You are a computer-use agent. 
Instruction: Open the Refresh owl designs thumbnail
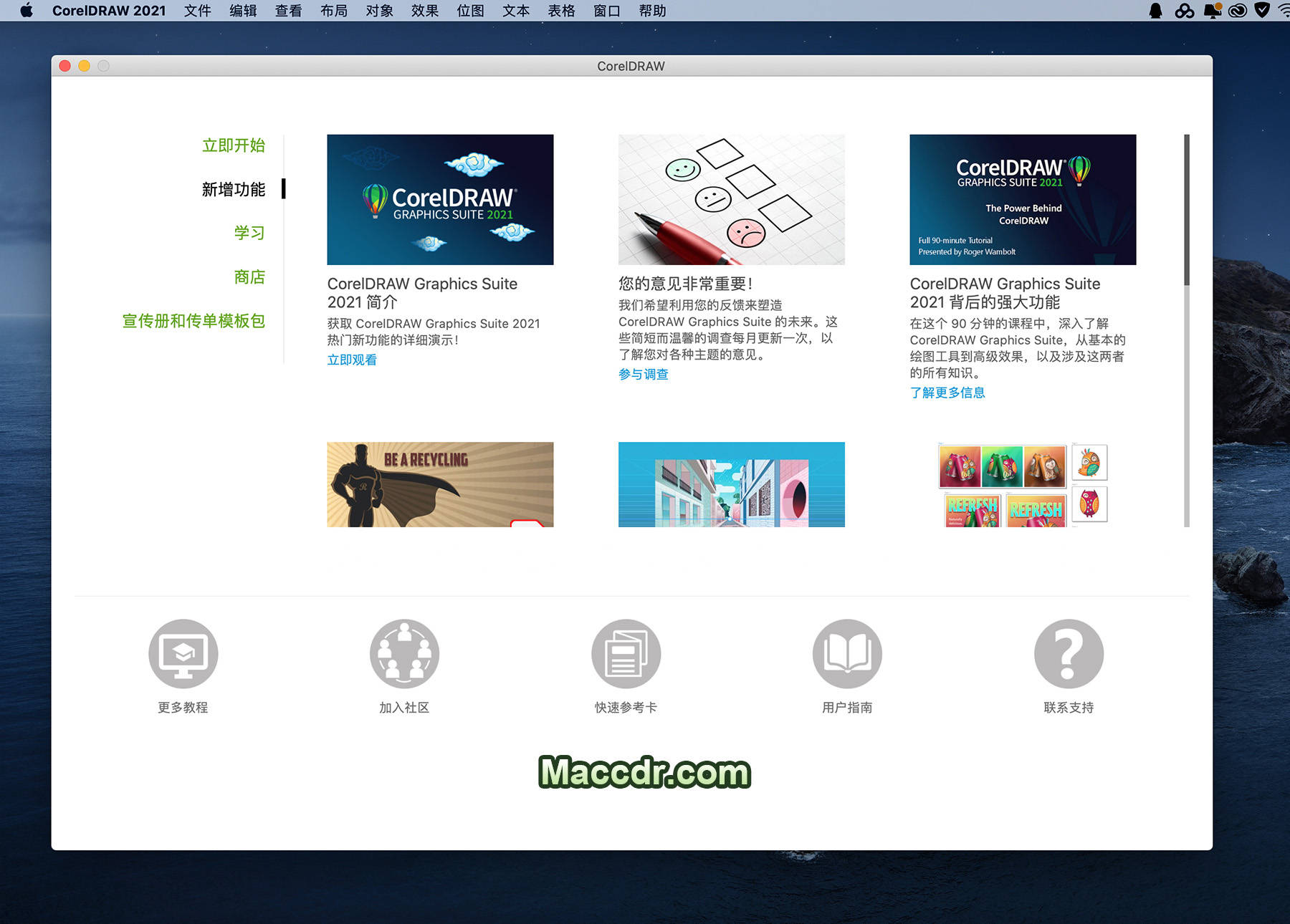1023,484
